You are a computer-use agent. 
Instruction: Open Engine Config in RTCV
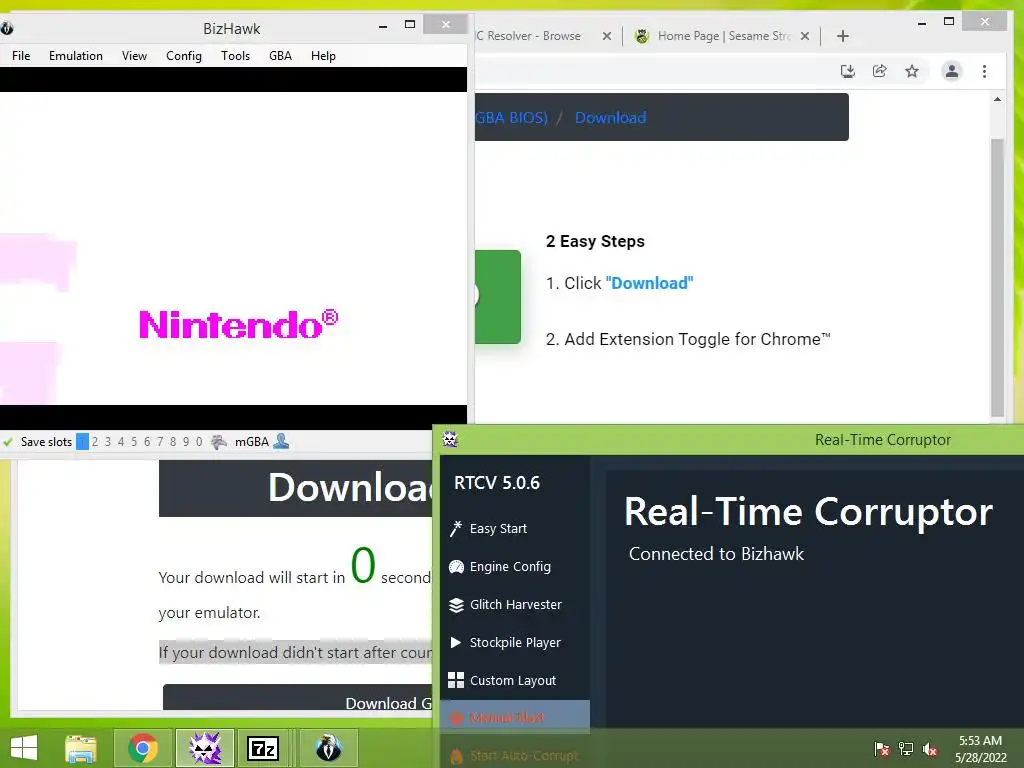coord(510,566)
